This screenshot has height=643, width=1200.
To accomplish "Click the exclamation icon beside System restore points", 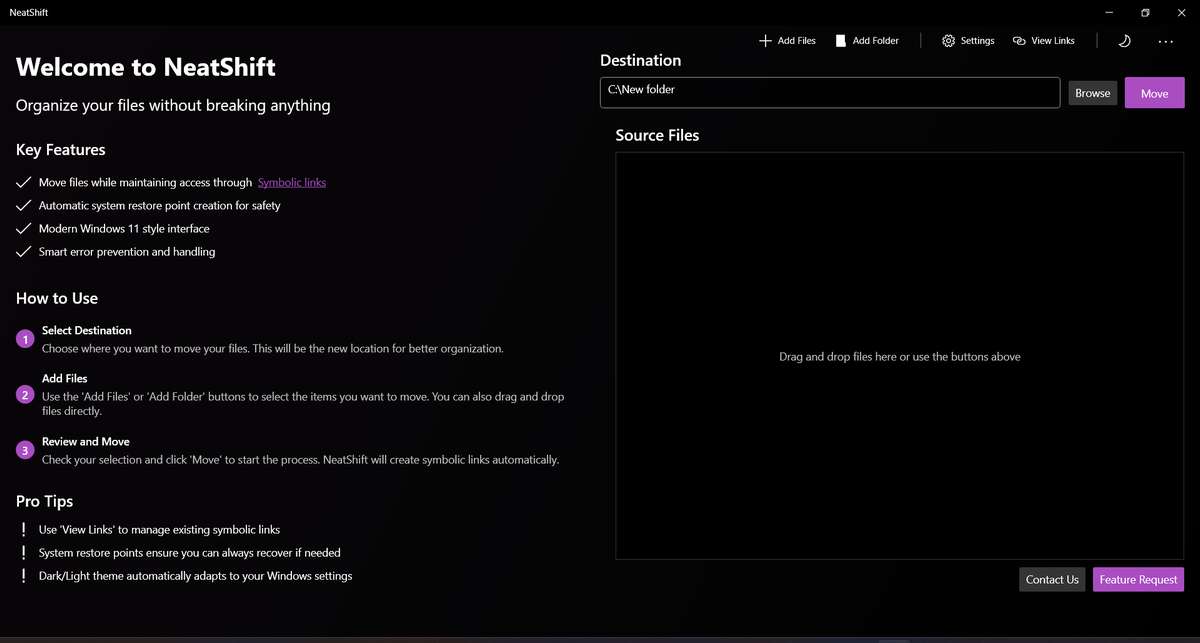I will [x=24, y=553].
